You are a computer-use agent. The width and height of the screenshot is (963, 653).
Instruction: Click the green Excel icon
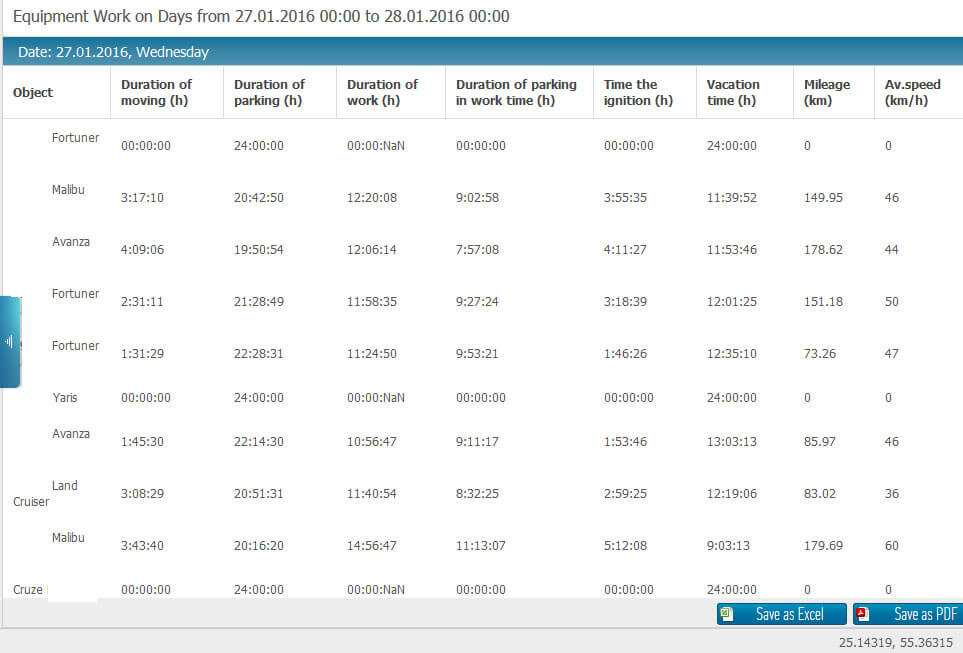pyautogui.click(x=727, y=614)
